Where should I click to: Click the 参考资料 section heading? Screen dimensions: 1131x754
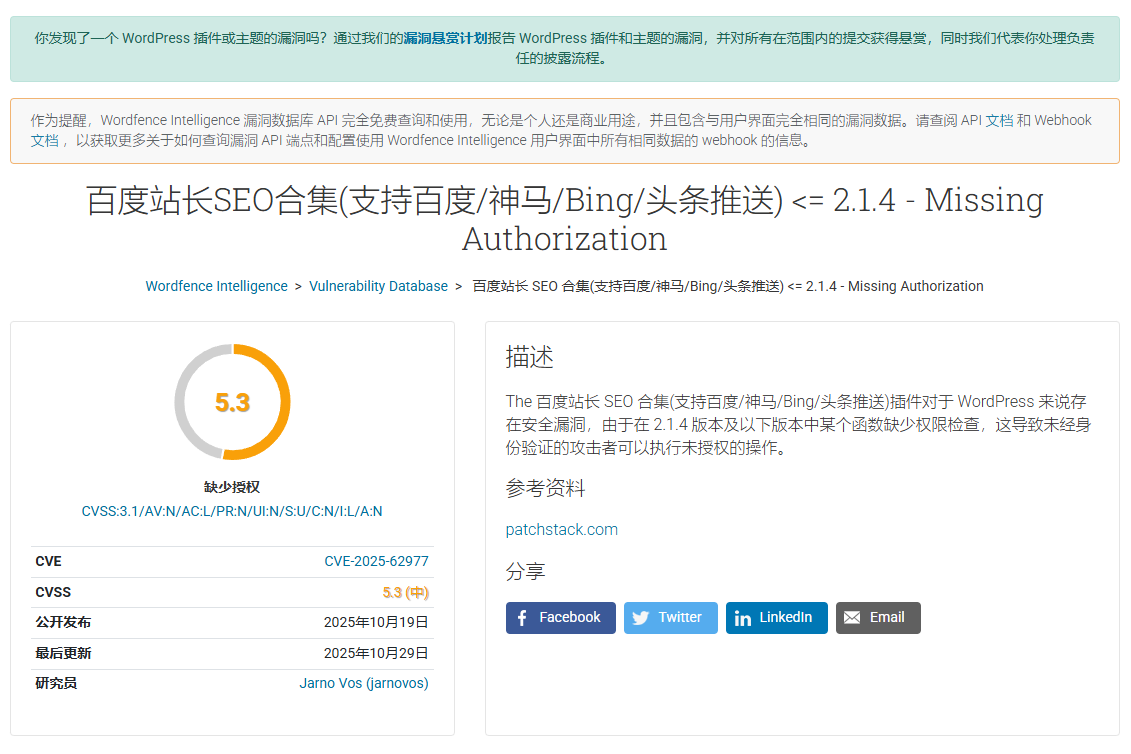545,489
